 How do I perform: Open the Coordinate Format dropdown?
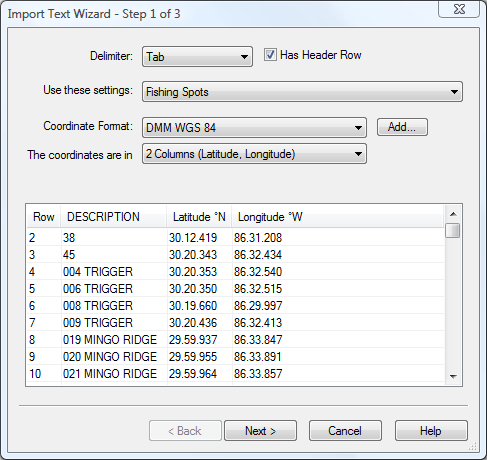coord(254,127)
